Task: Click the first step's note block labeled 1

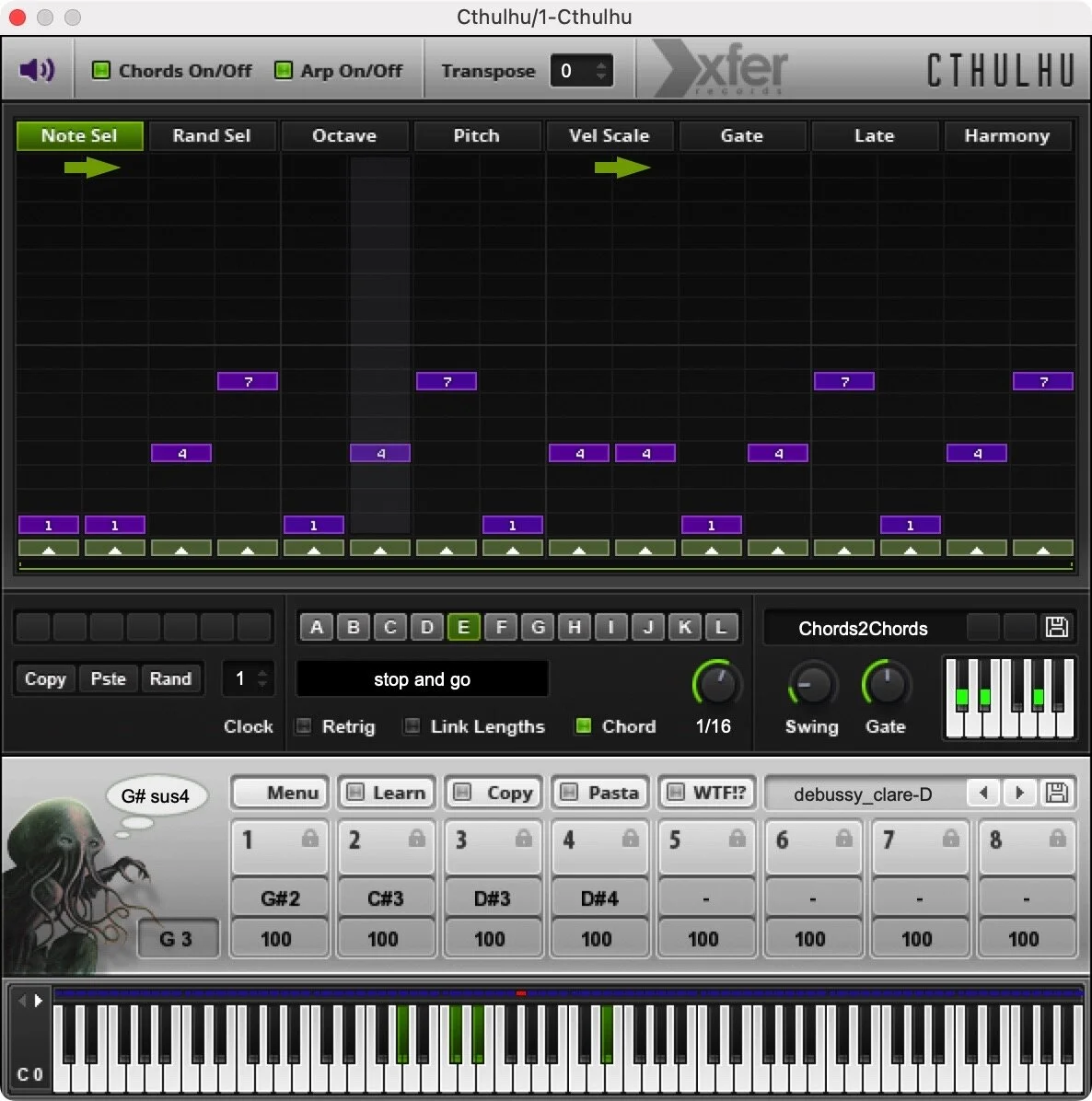Action: (49, 525)
